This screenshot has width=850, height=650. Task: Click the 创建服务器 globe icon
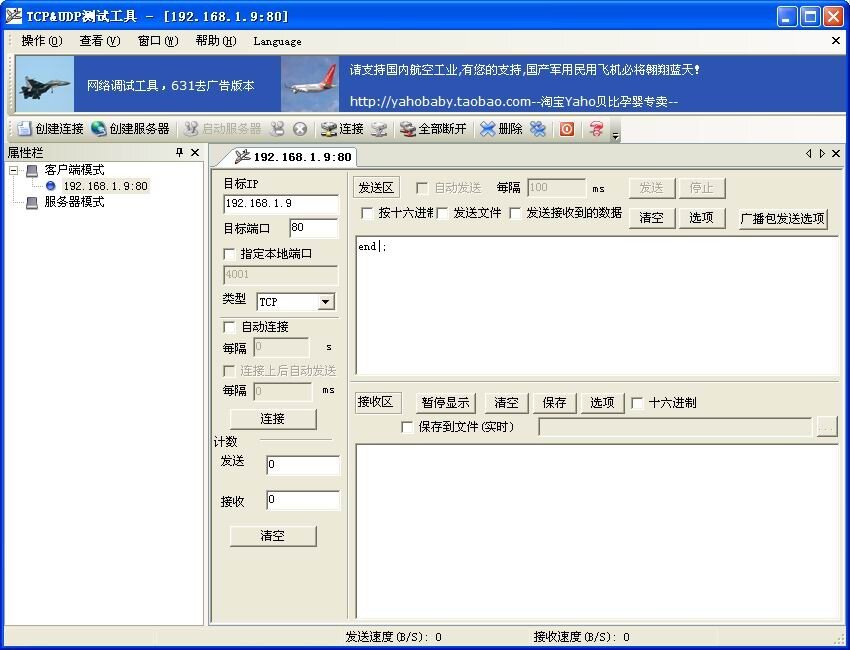coord(99,128)
